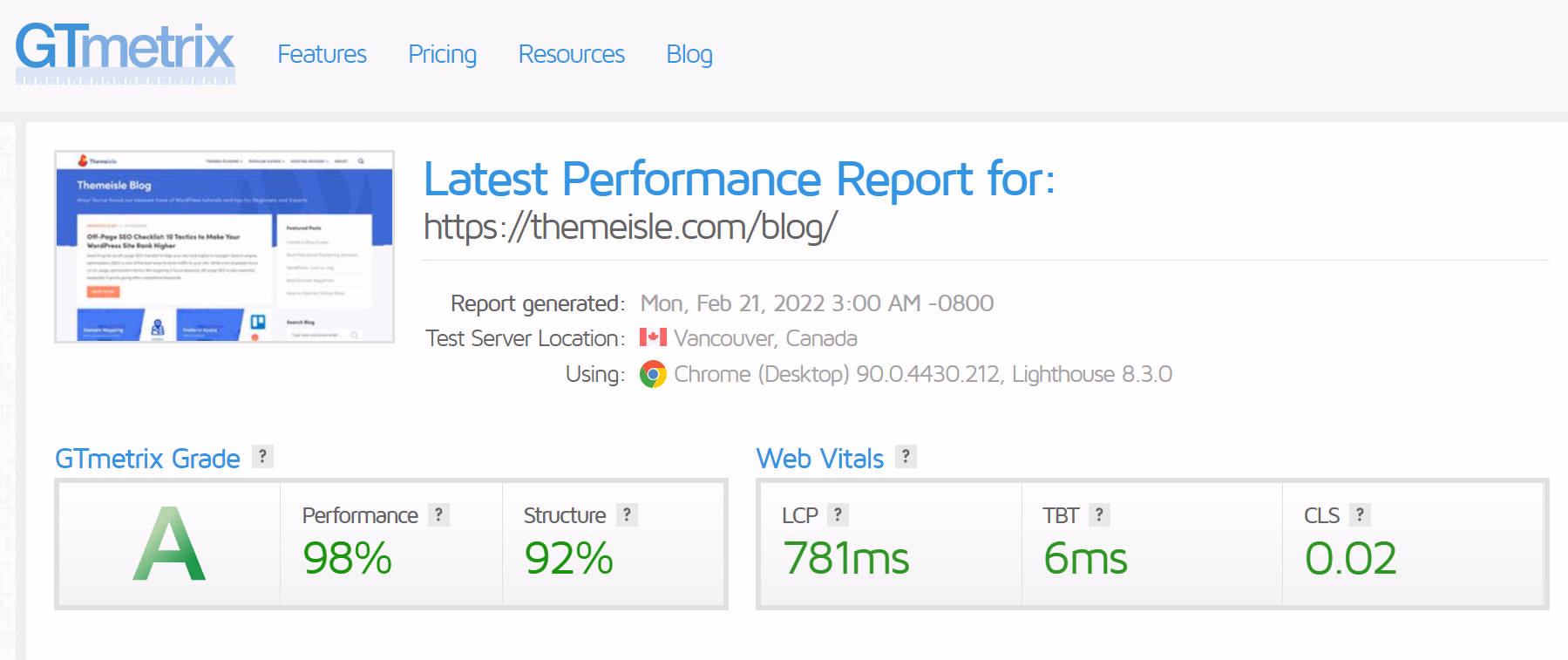Viewport: 1568px width, 660px height.
Task: Select Pricing in the navigation bar
Action: pos(442,54)
